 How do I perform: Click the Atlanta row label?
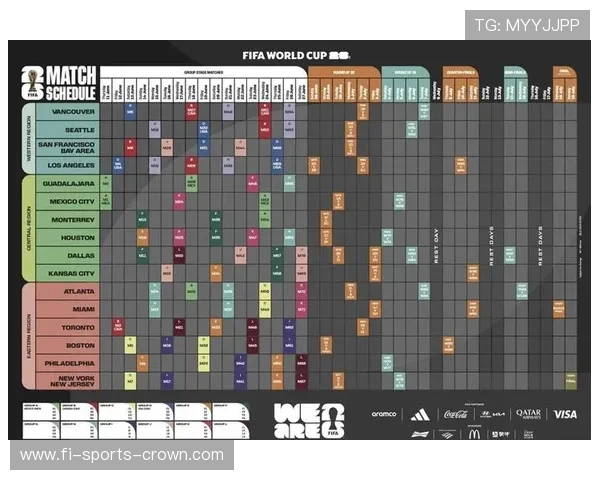(68, 291)
